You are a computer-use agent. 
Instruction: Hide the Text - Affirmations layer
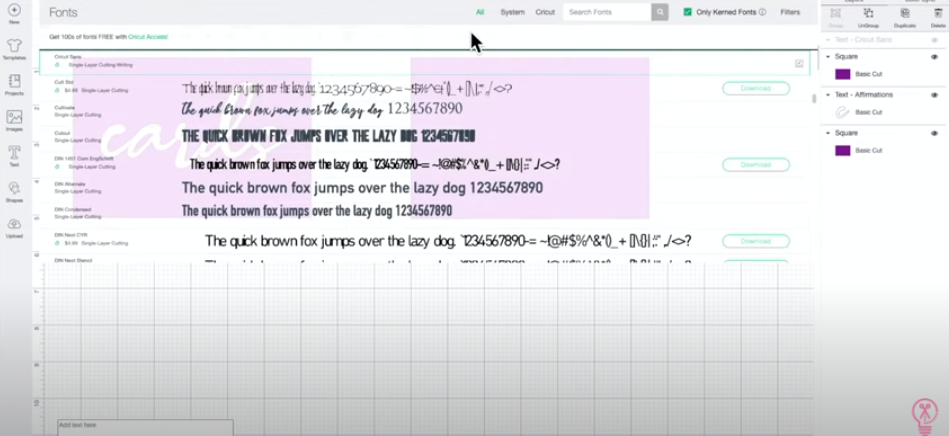[934, 95]
